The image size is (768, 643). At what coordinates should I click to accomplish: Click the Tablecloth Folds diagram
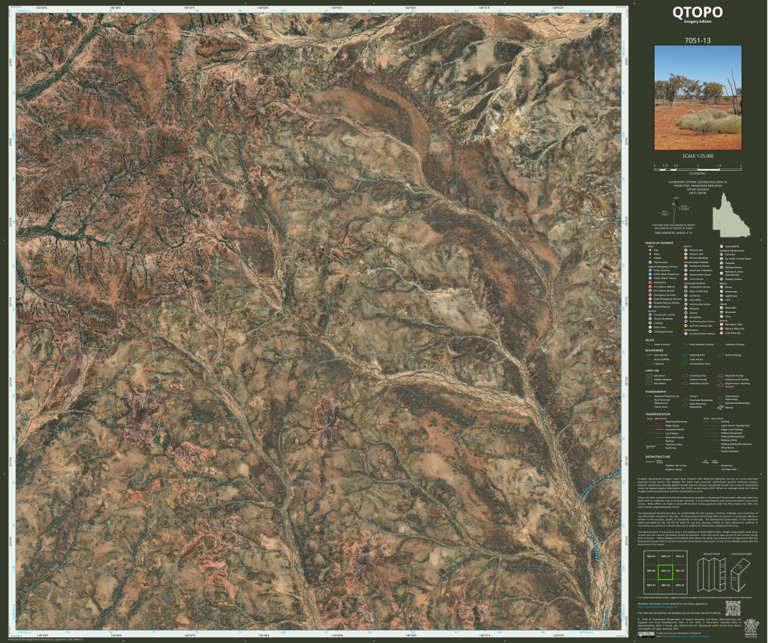(741, 575)
